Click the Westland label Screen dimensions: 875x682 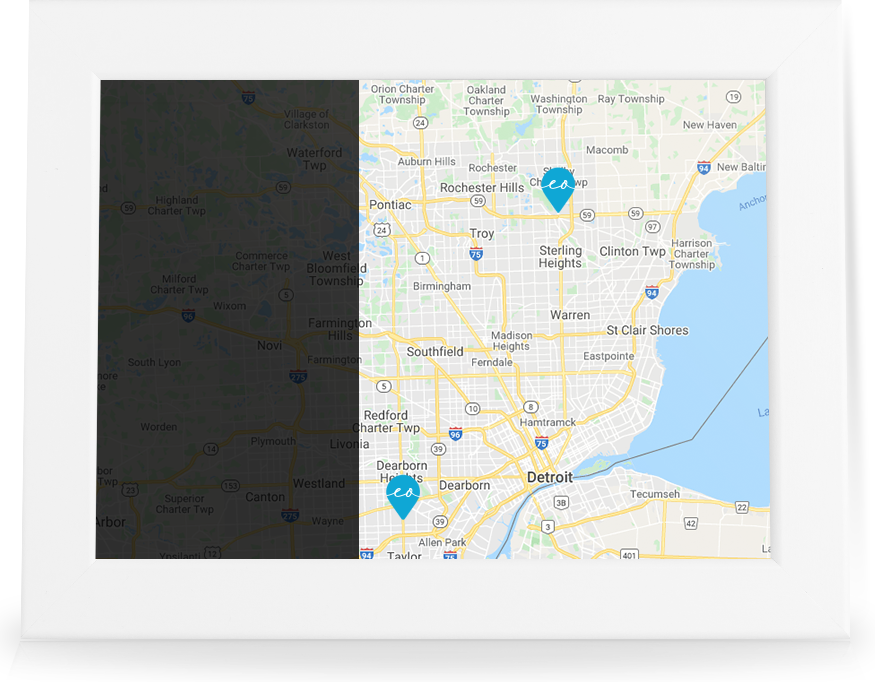pyautogui.click(x=319, y=483)
